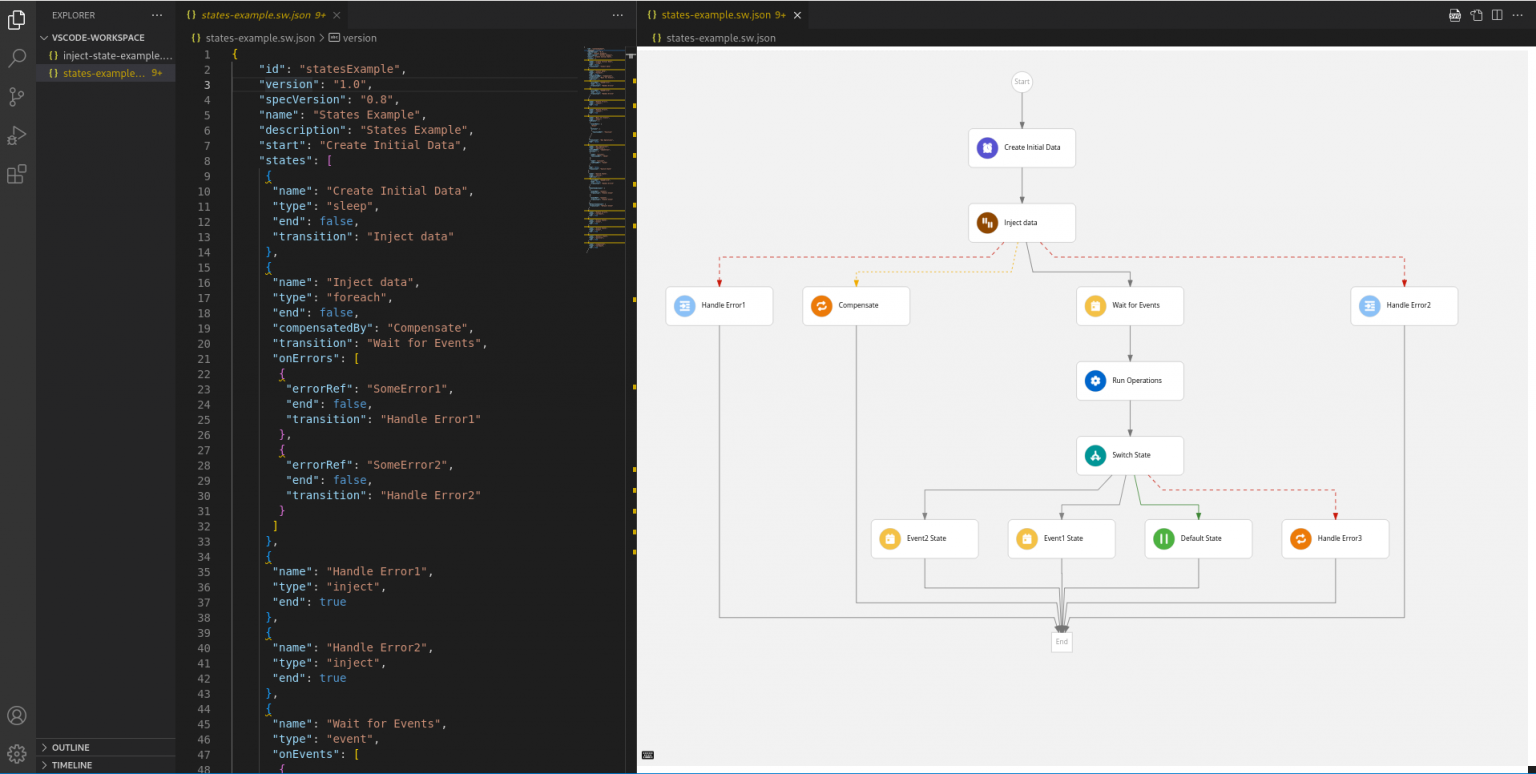Screen dimensions: 1536x774
Task: Open the Source Control view
Action: [17, 97]
